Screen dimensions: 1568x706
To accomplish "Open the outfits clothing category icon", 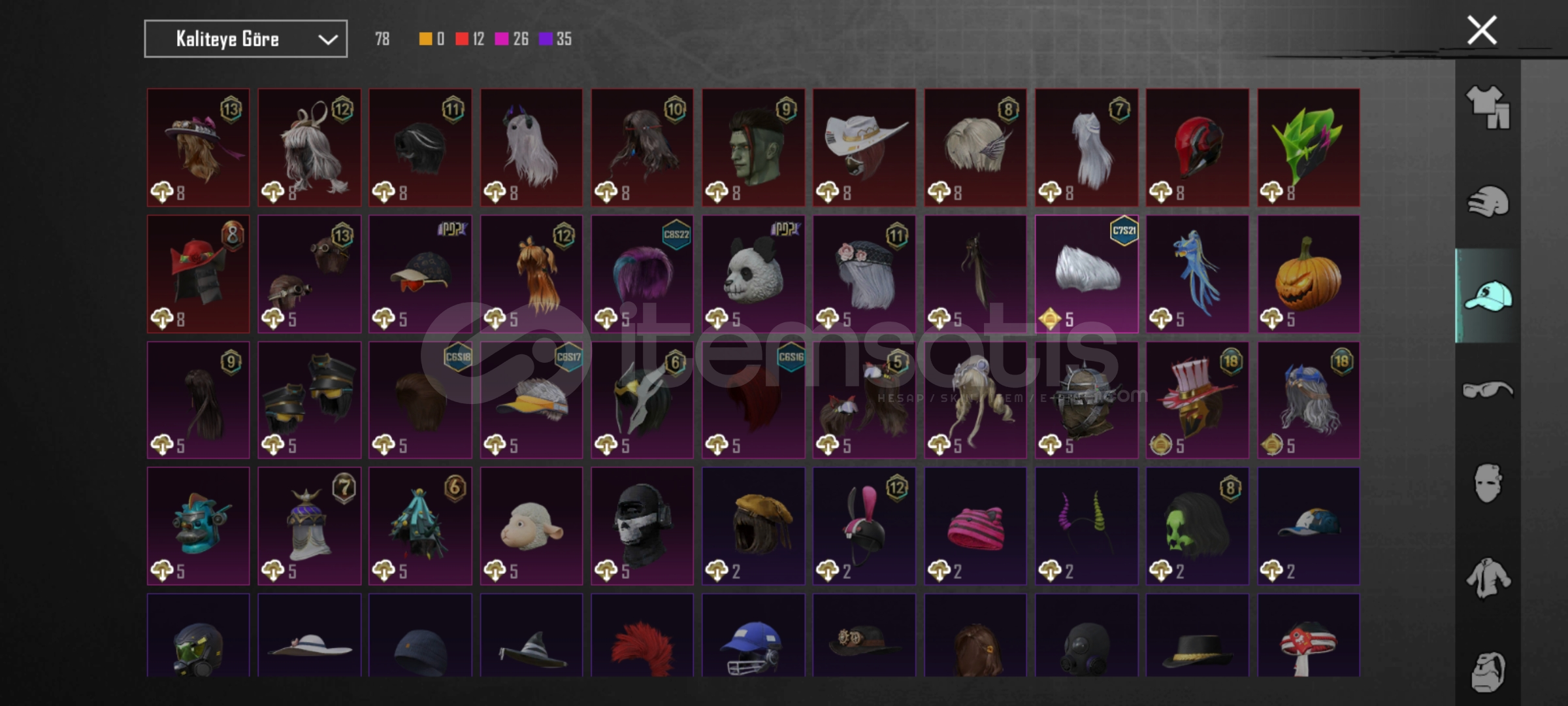I will point(1488,107).
